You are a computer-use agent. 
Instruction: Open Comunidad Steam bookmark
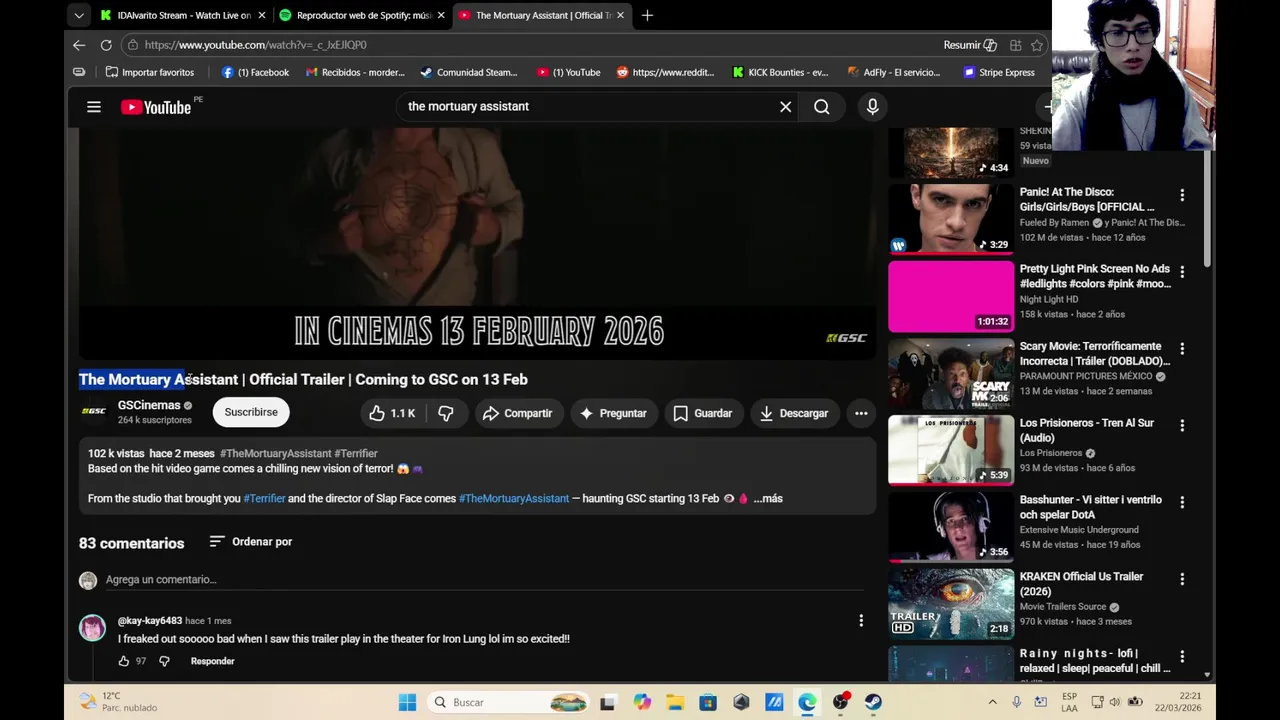[469, 72]
